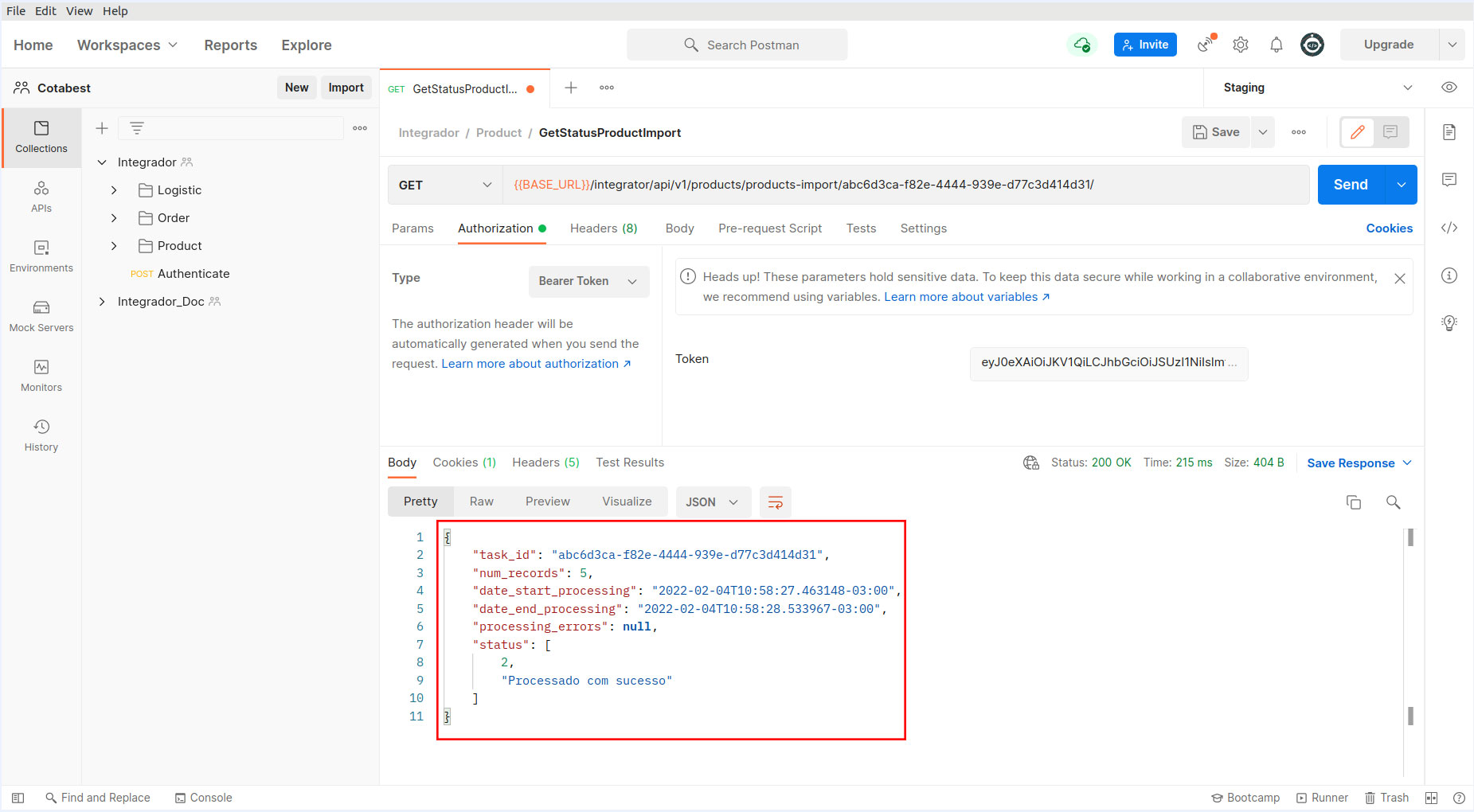The height and width of the screenshot is (812, 1474).
Task: Open request more actions next to Save
Action: [x=1299, y=132]
